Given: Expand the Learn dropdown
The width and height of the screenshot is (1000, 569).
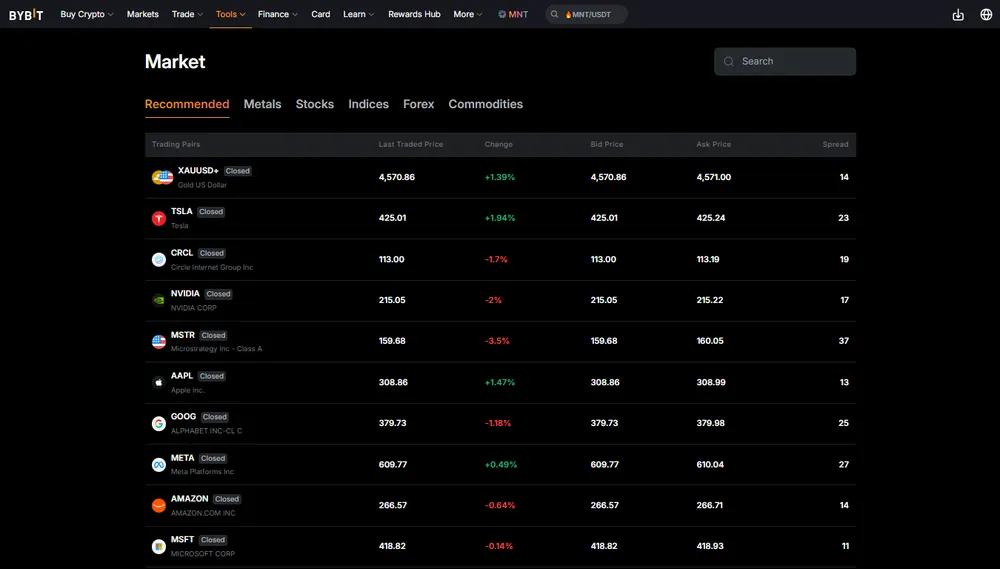Looking at the screenshot, I should [x=358, y=14].
